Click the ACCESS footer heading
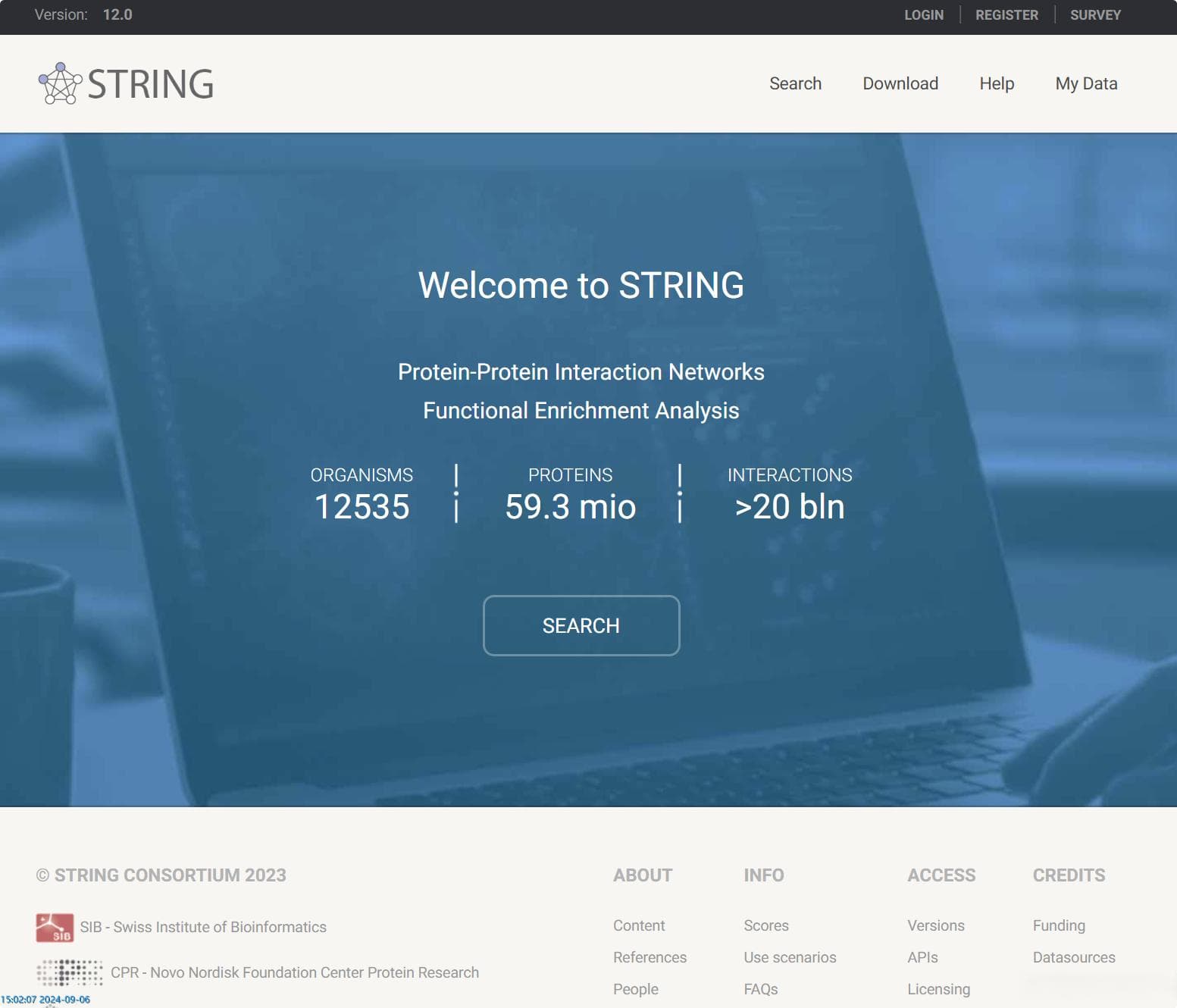The height and width of the screenshot is (1008, 1177). pyautogui.click(x=941, y=875)
